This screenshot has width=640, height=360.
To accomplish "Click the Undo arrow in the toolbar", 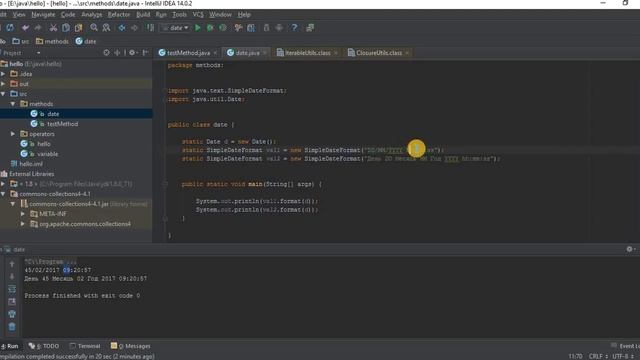I will pos(25,28).
